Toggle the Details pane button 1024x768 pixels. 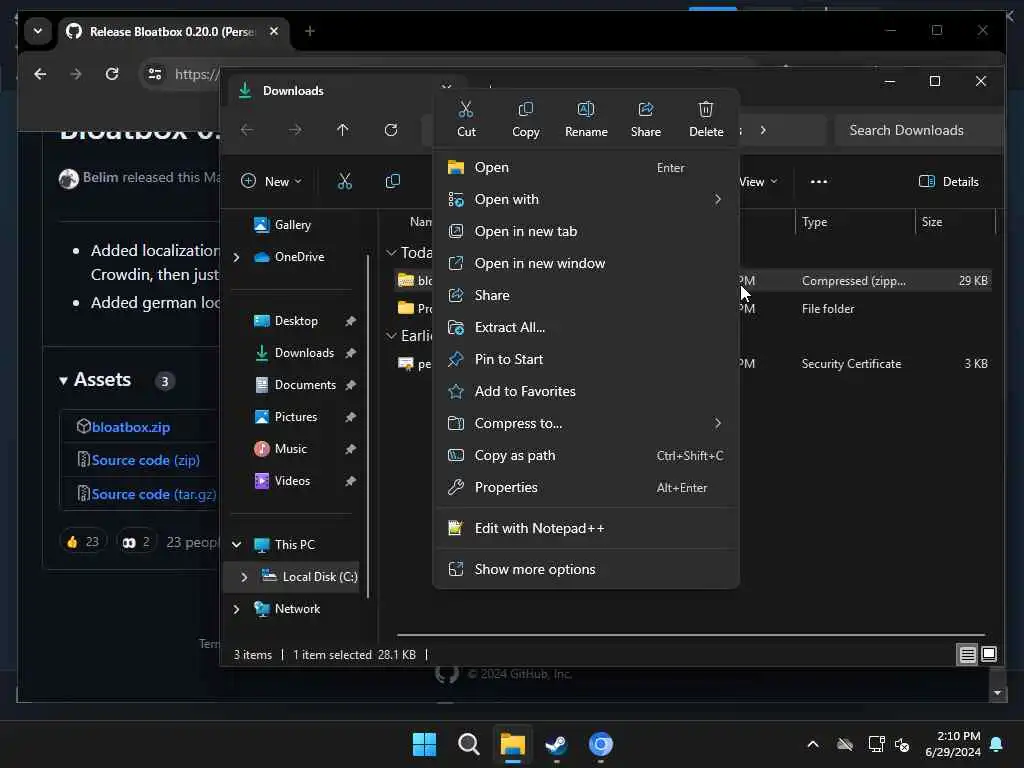tap(949, 182)
